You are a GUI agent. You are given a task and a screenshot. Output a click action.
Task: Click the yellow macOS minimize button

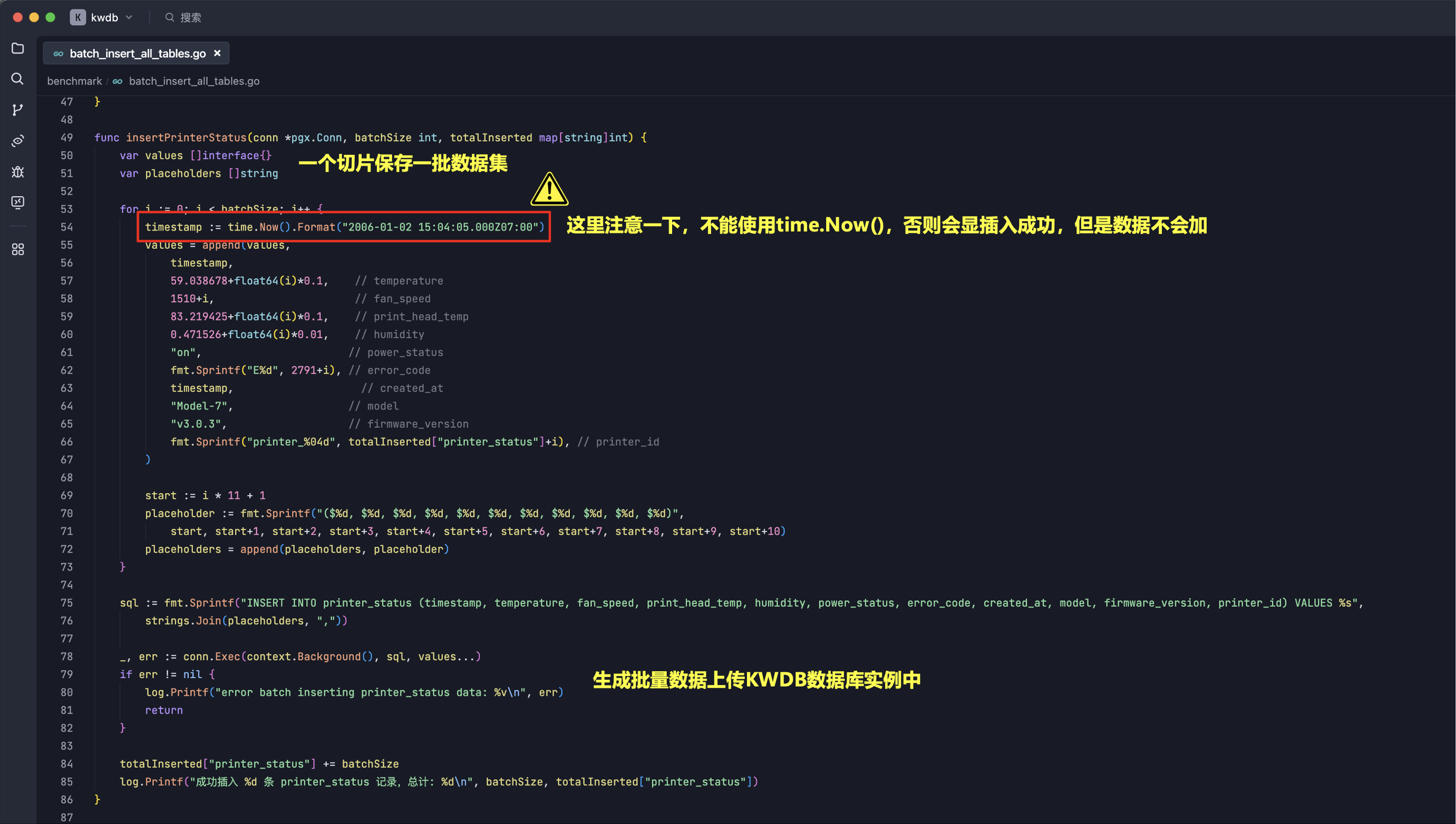(x=34, y=17)
